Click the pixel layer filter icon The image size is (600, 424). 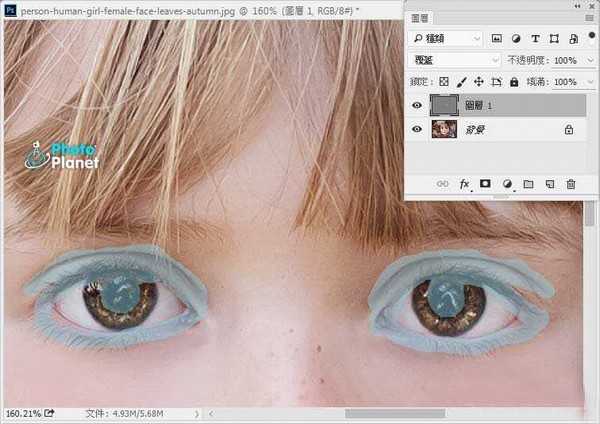[496, 38]
